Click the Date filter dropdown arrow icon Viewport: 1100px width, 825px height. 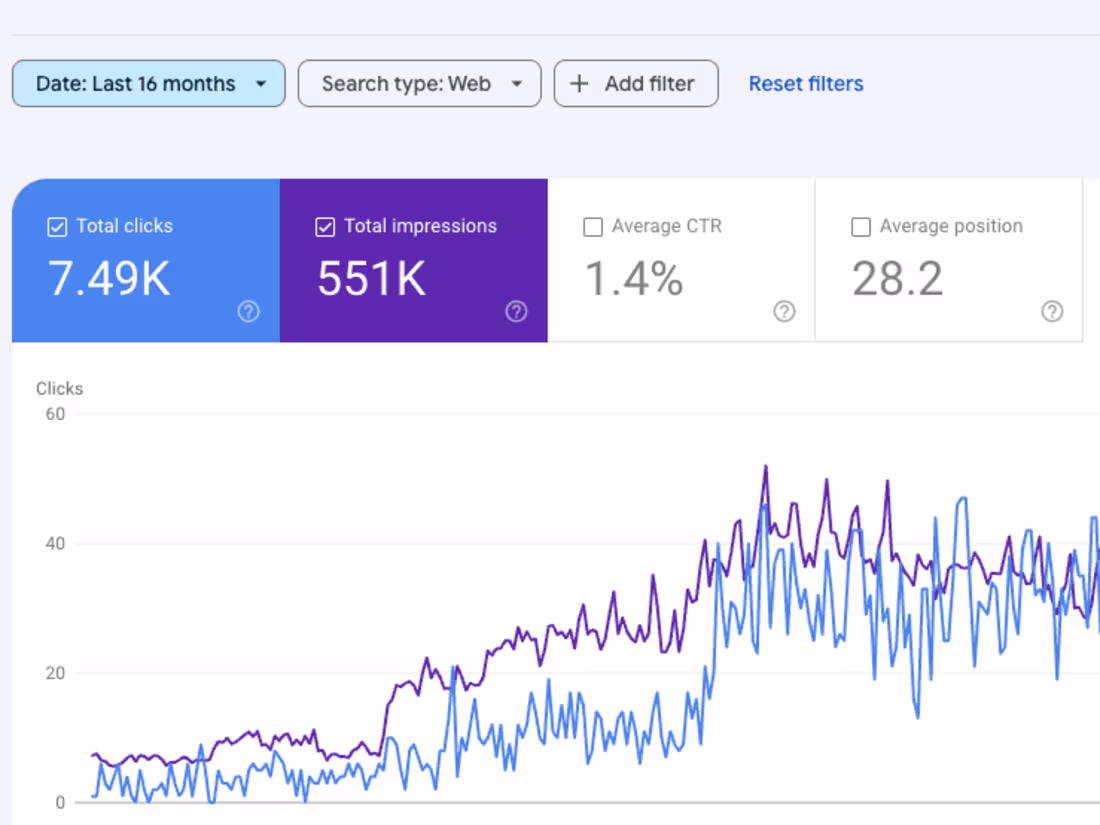[262, 84]
